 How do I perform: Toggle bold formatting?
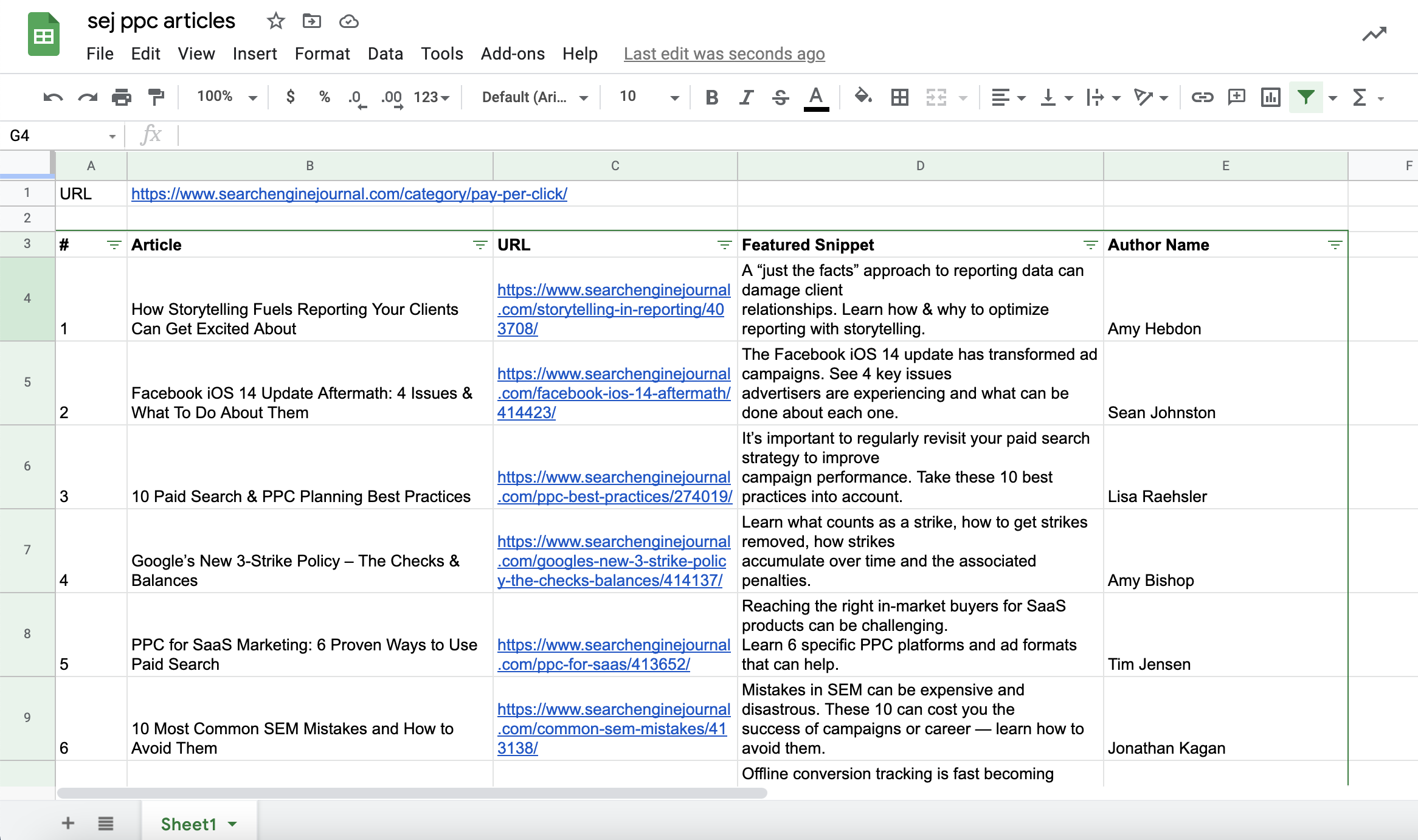pyautogui.click(x=712, y=97)
